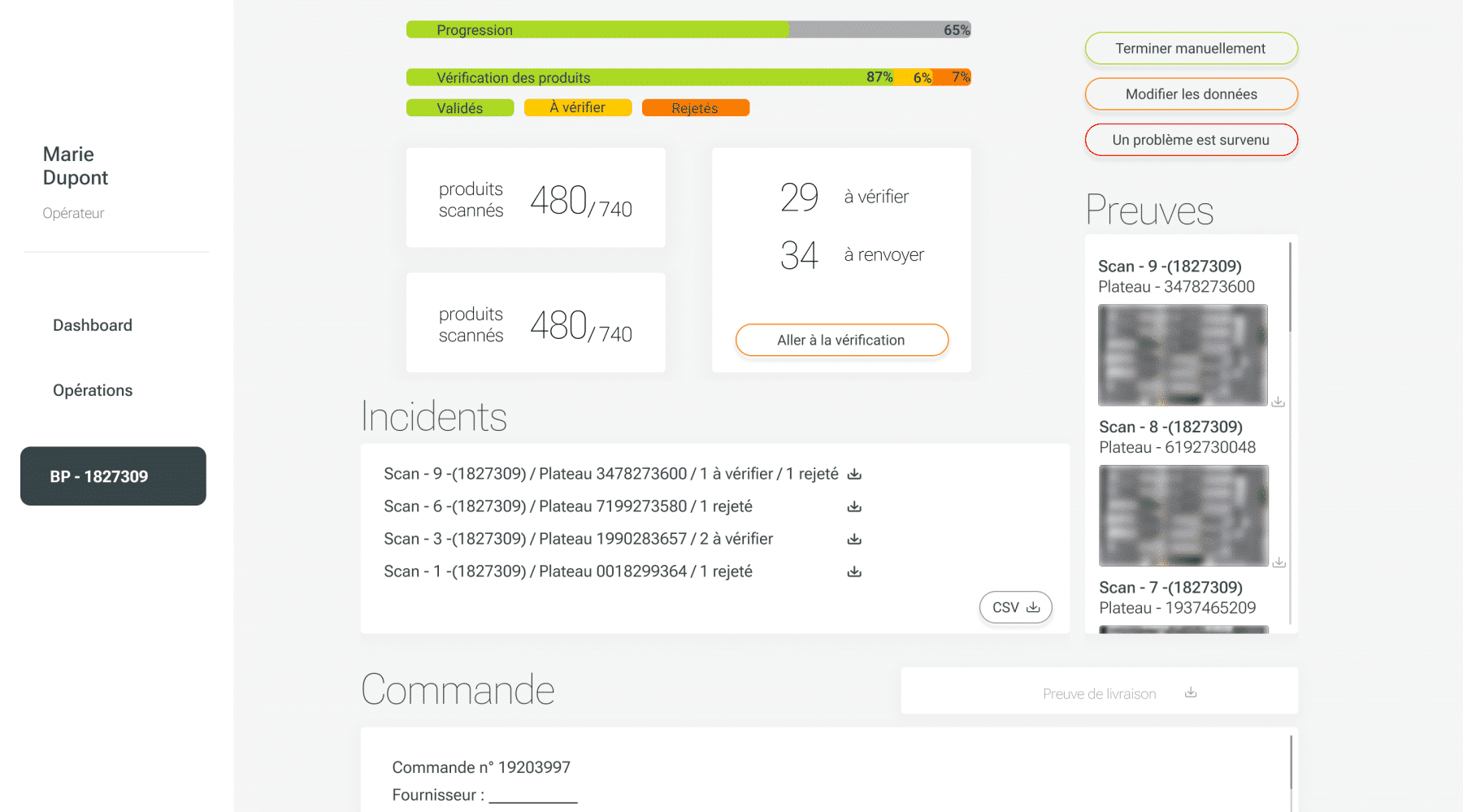Select the BP - 1827309 sidebar entry
Image resolution: width=1463 pixels, height=812 pixels.
pos(113,476)
